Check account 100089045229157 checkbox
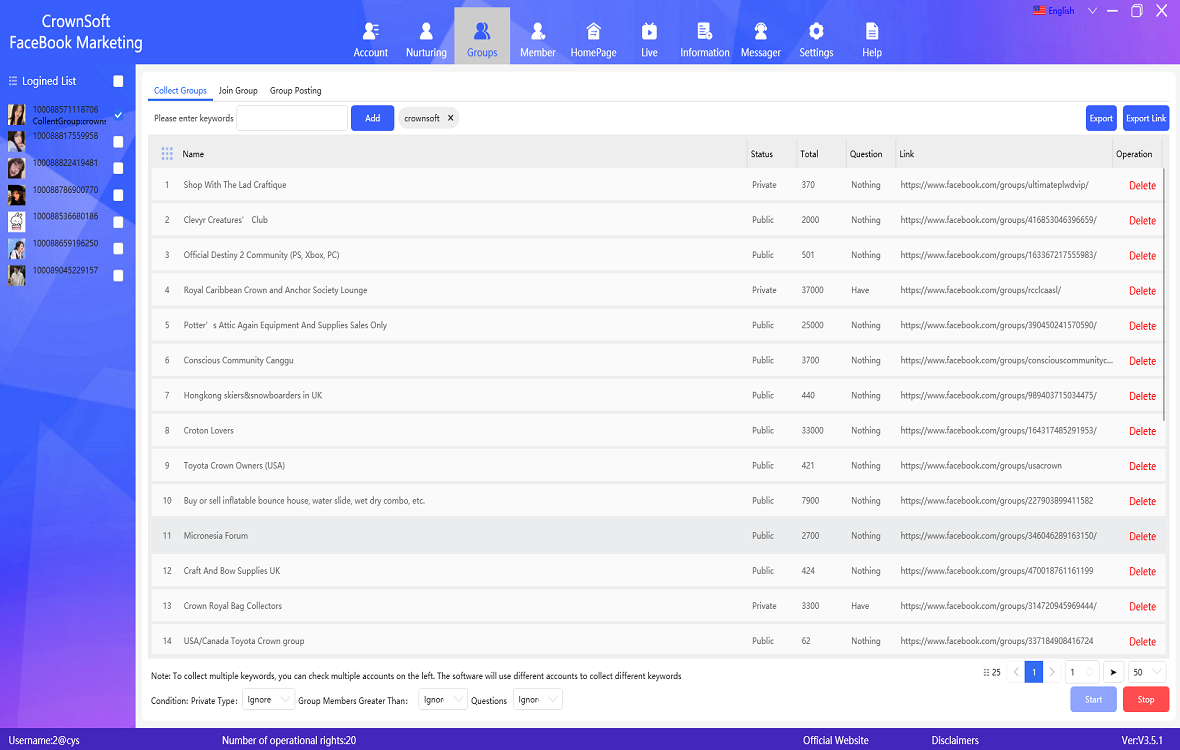Image resolution: width=1180 pixels, height=750 pixels. 118,276
